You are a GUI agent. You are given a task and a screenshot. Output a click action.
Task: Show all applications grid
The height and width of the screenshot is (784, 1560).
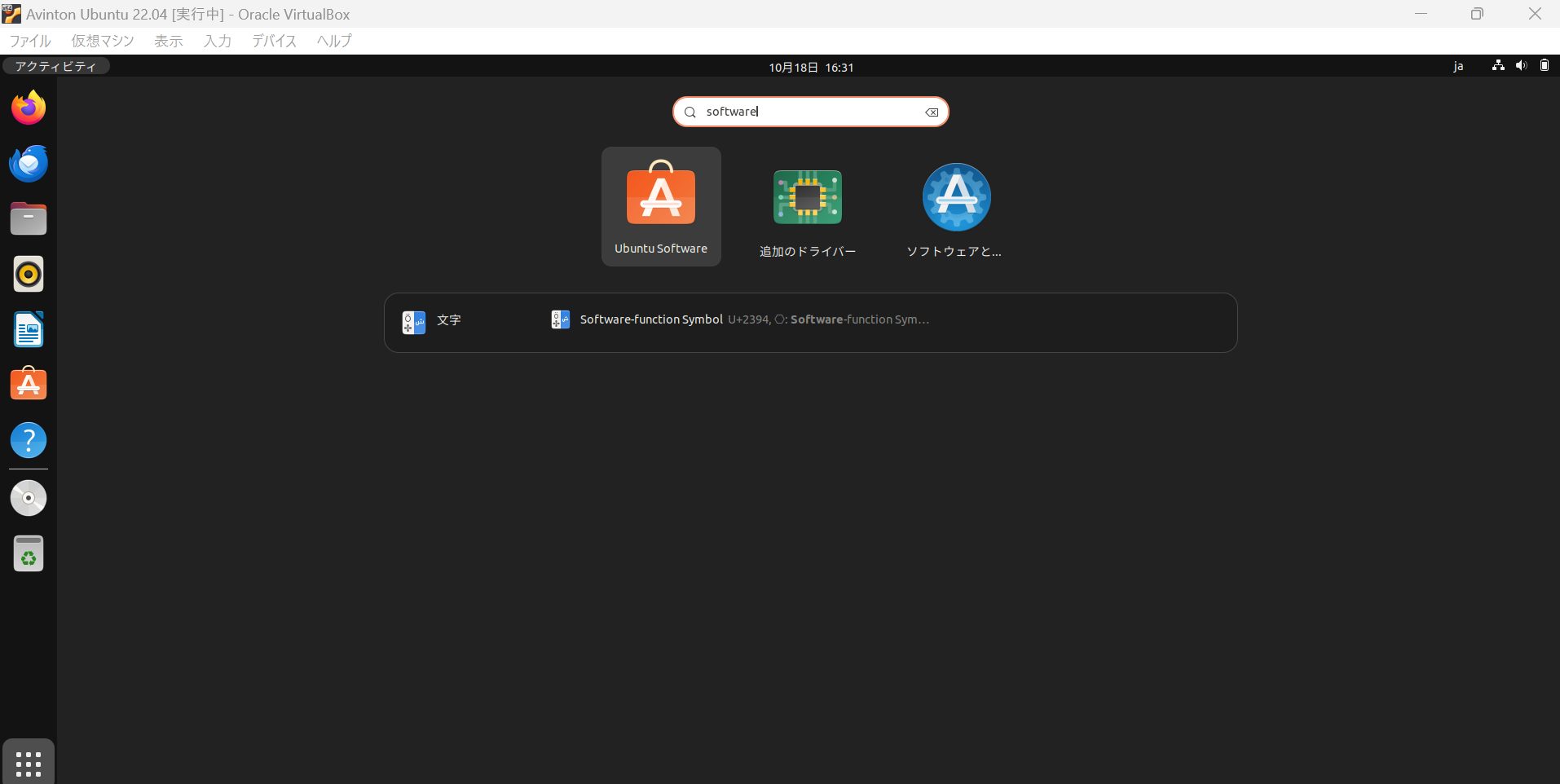[x=29, y=764]
